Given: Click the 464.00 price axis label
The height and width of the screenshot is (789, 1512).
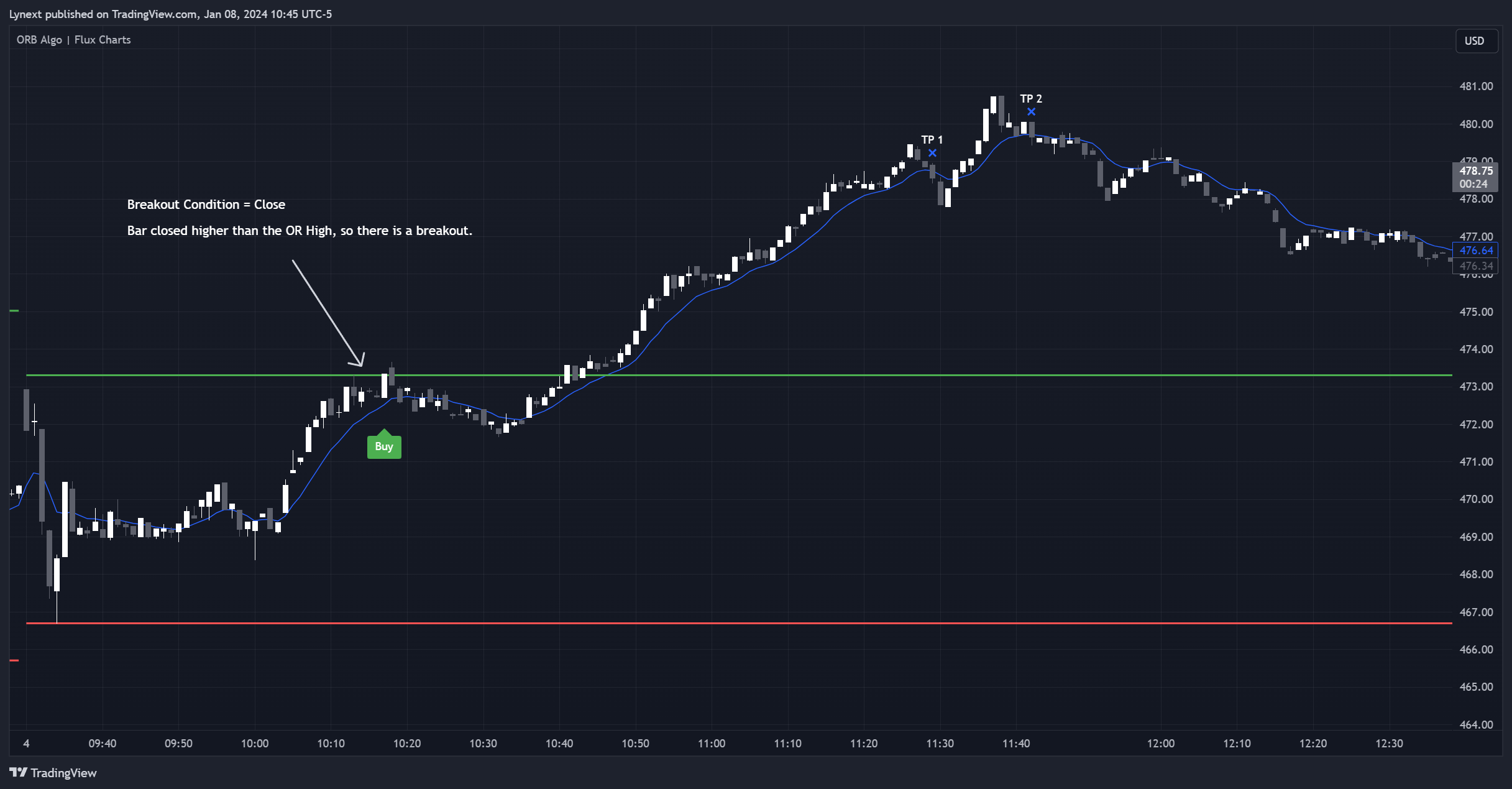Looking at the screenshot, I should (1477, 725).
